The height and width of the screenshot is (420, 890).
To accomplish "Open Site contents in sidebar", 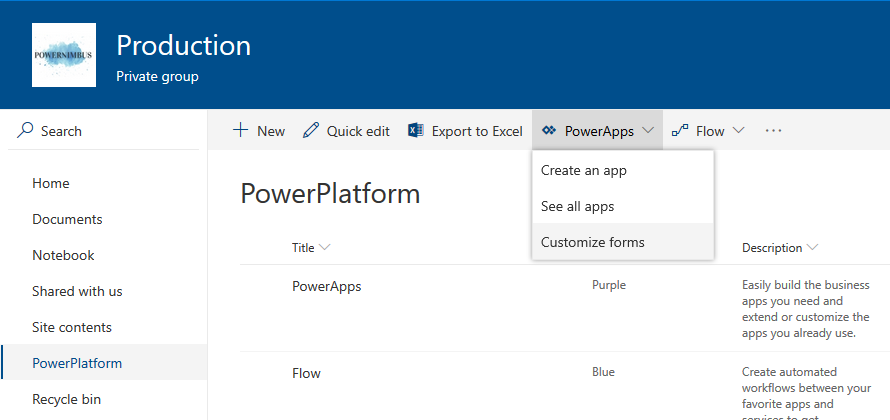I will (x=72, y=327).
